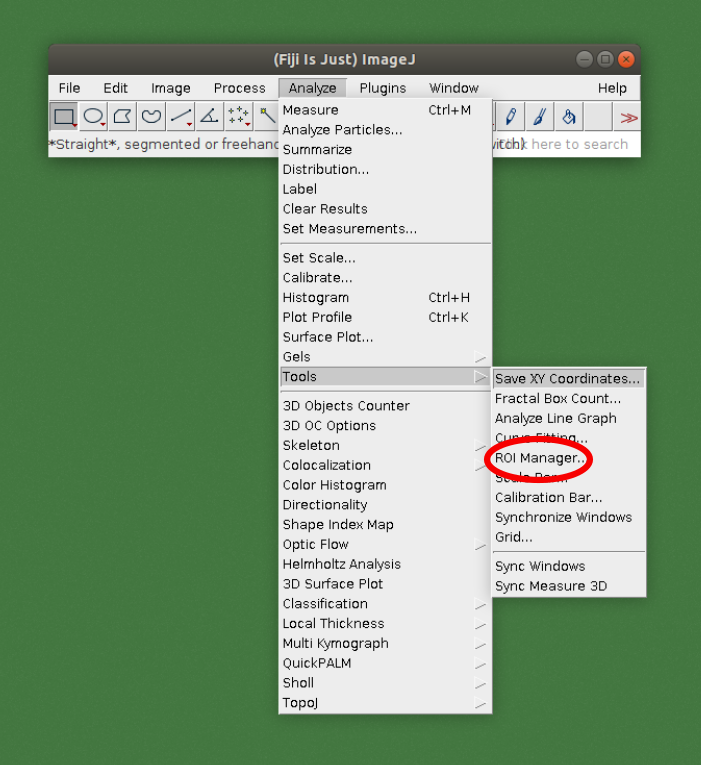Viewport: 701px width, 765px height.
Task: Select Synchronize Windows
Action: coord(569,517)
